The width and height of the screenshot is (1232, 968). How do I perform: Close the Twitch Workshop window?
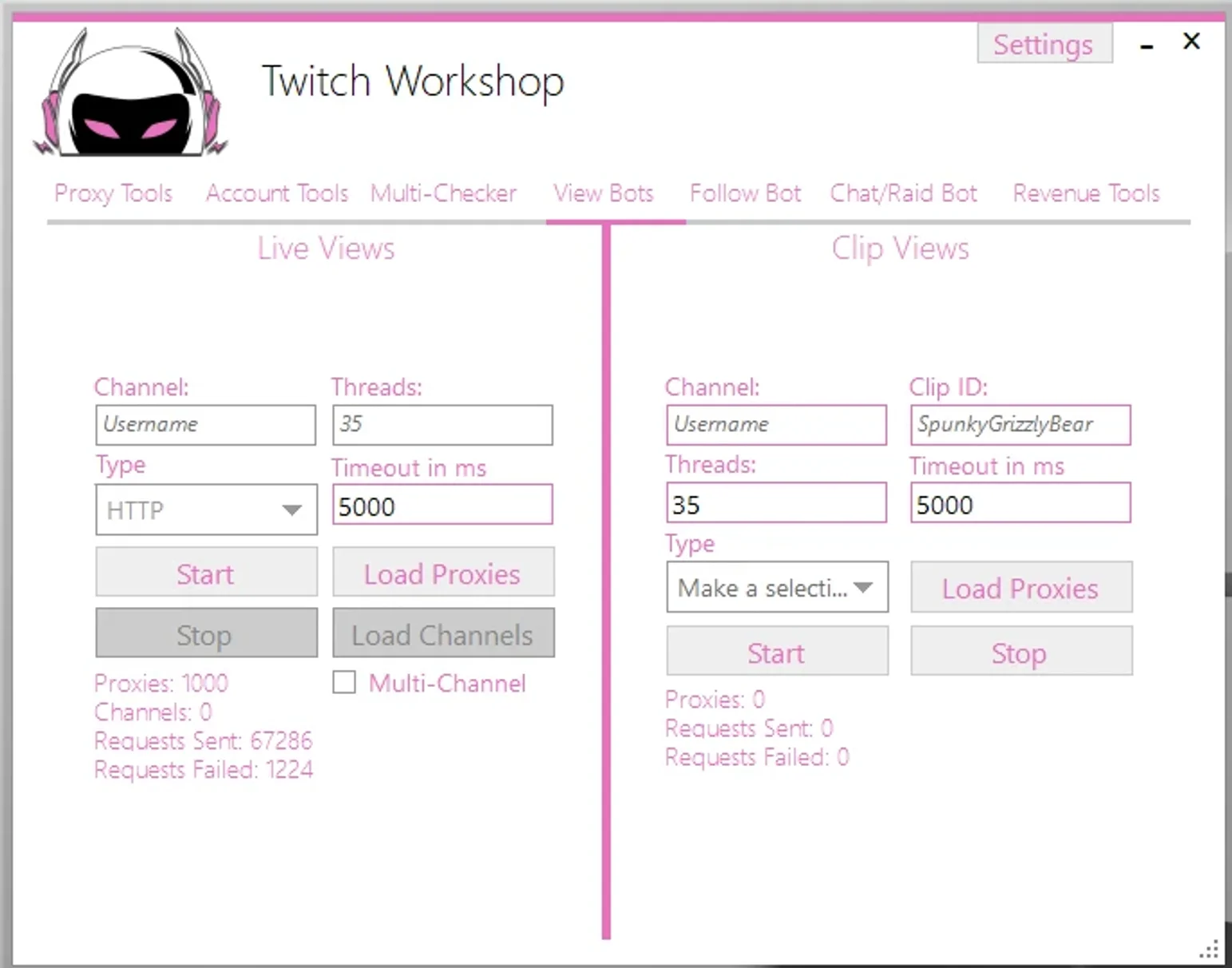[x=1191, y=42]
